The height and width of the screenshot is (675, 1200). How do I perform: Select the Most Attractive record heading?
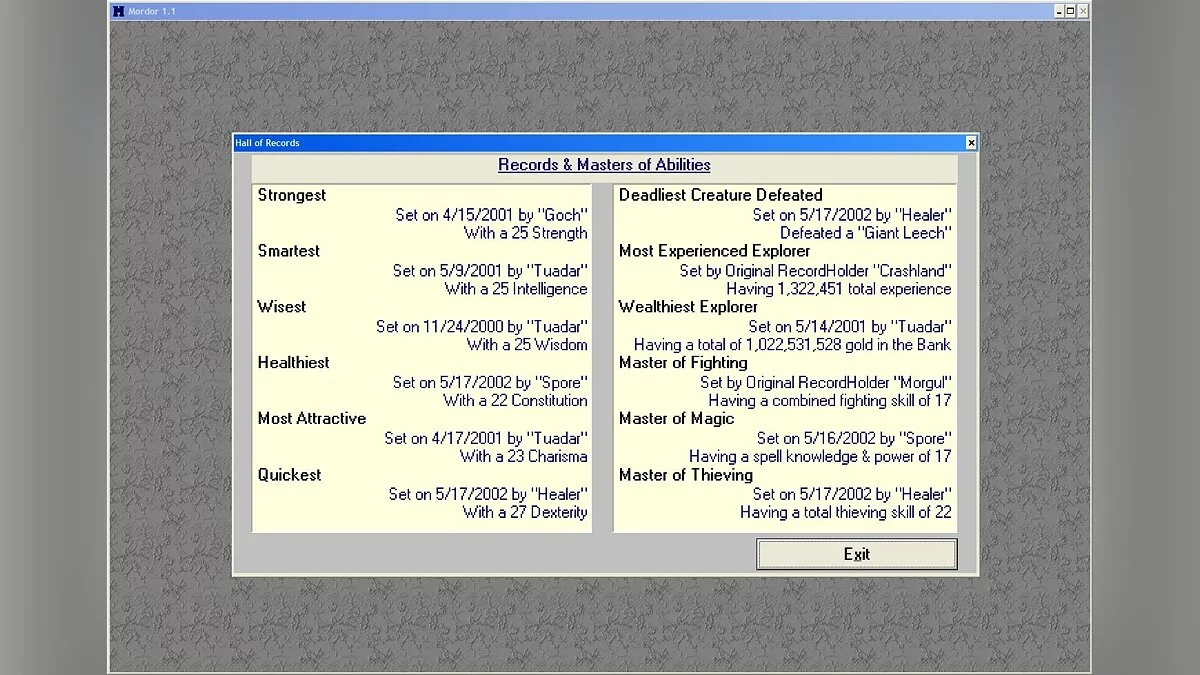[312, 419]
